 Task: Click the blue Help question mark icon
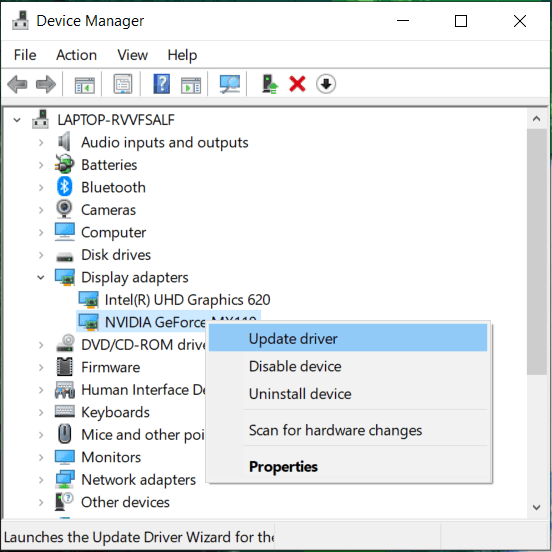point(162,84)
